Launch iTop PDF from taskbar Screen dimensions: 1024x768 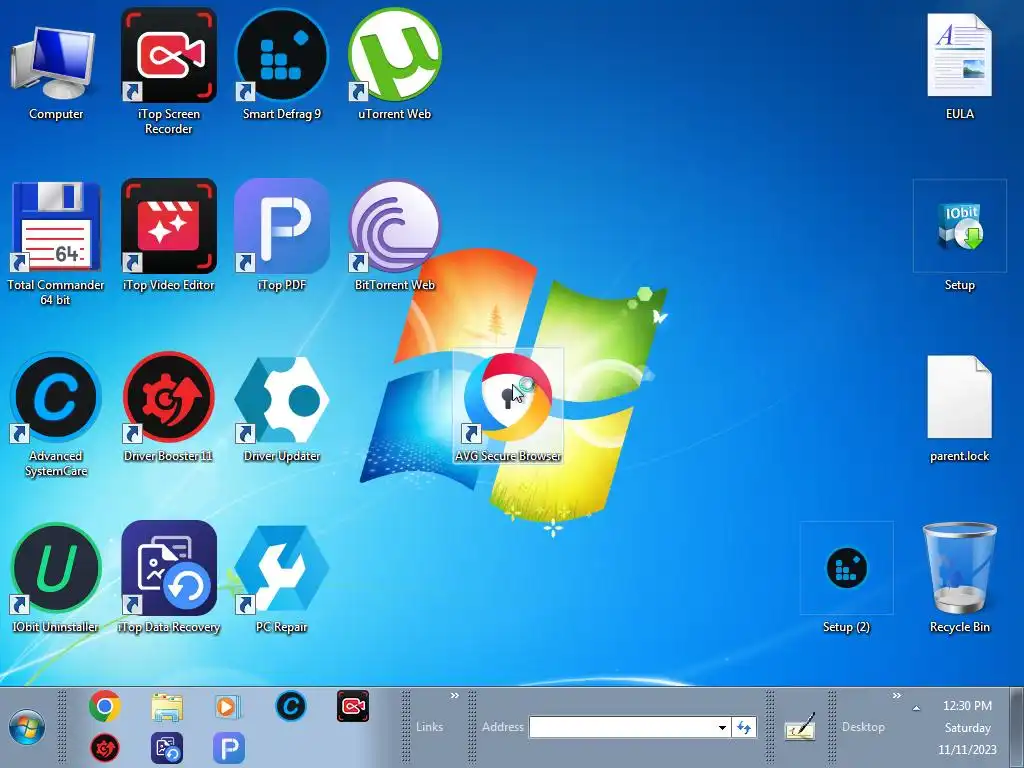coord(229,748)
